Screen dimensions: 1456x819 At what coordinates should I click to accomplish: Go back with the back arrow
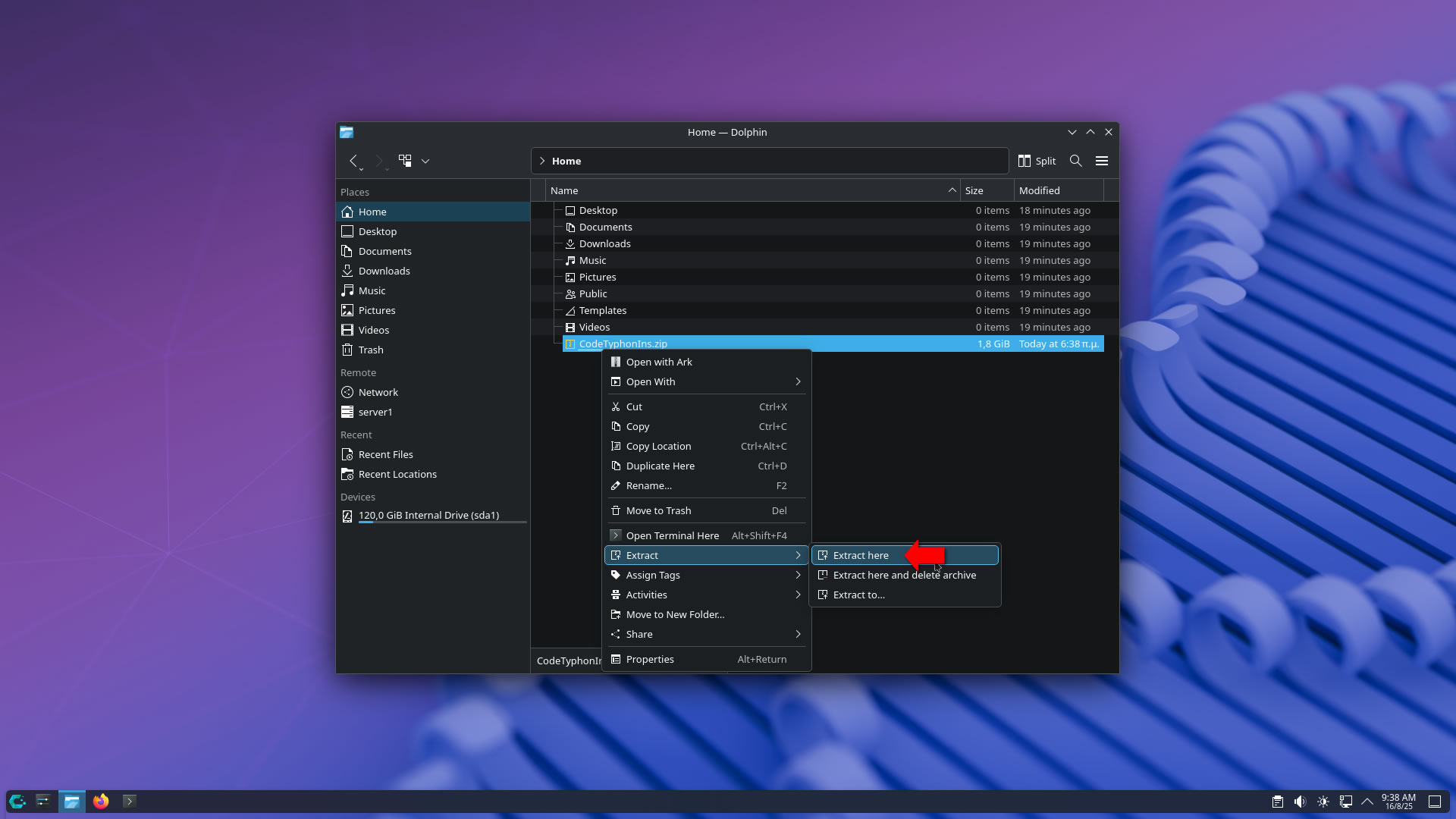(x=353, y=161)
